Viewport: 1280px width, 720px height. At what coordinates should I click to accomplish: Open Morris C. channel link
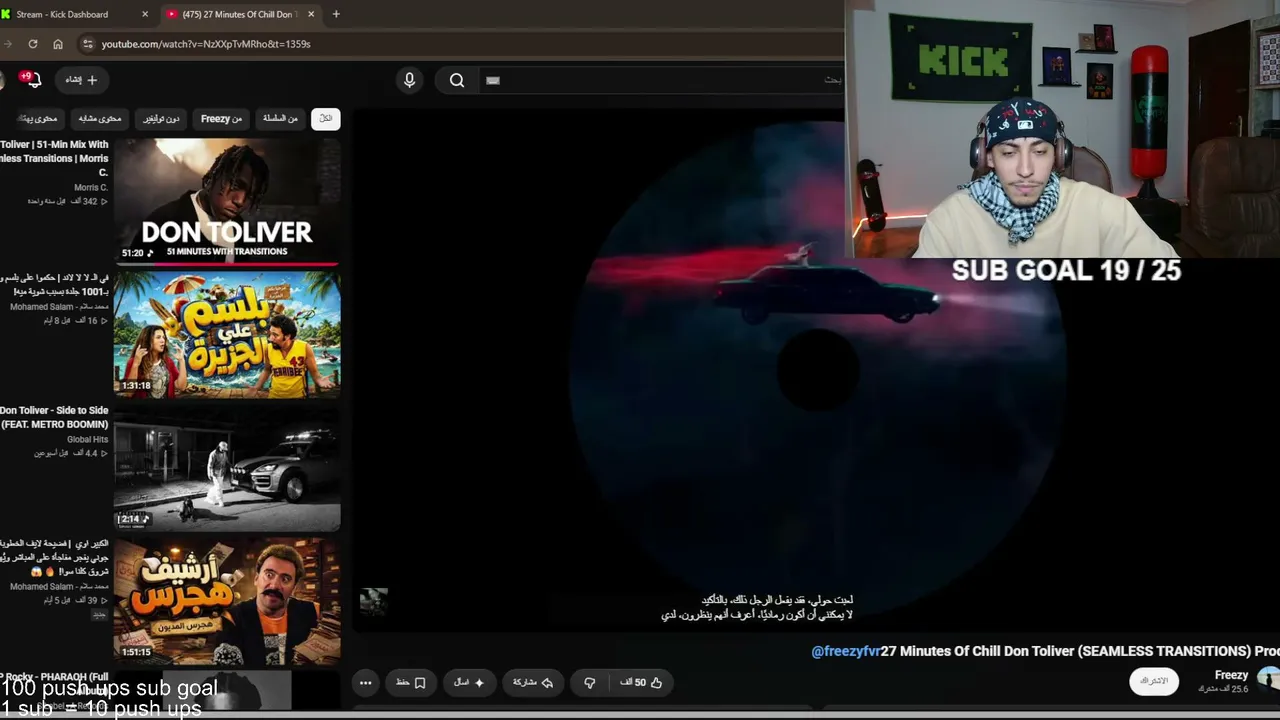pyautogui.click(x=91, y=188)
